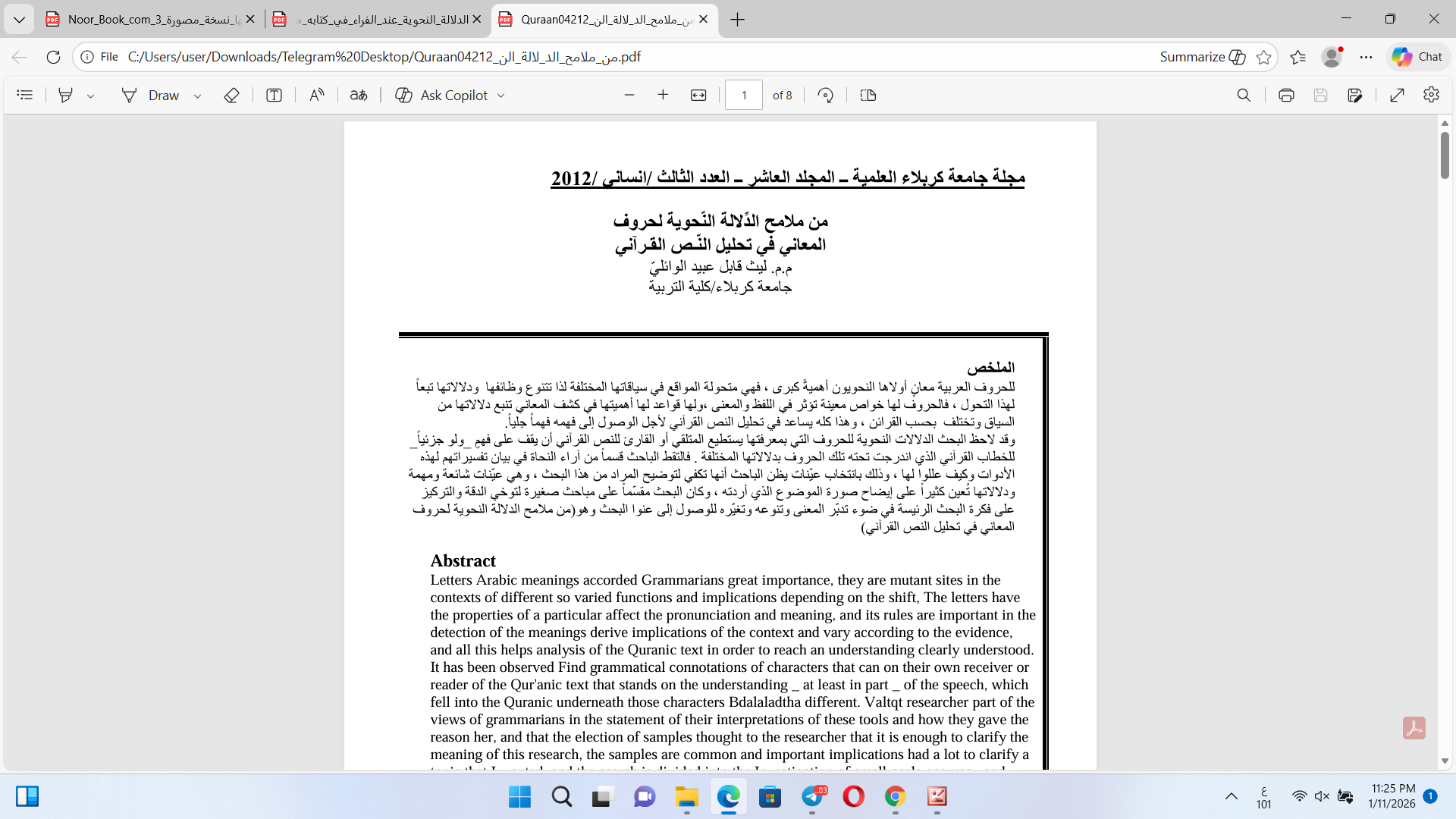The width and height of the screenshot is (1456, 819).
Task: Show hidden system tray icons
Action: tap(1232, 796)
